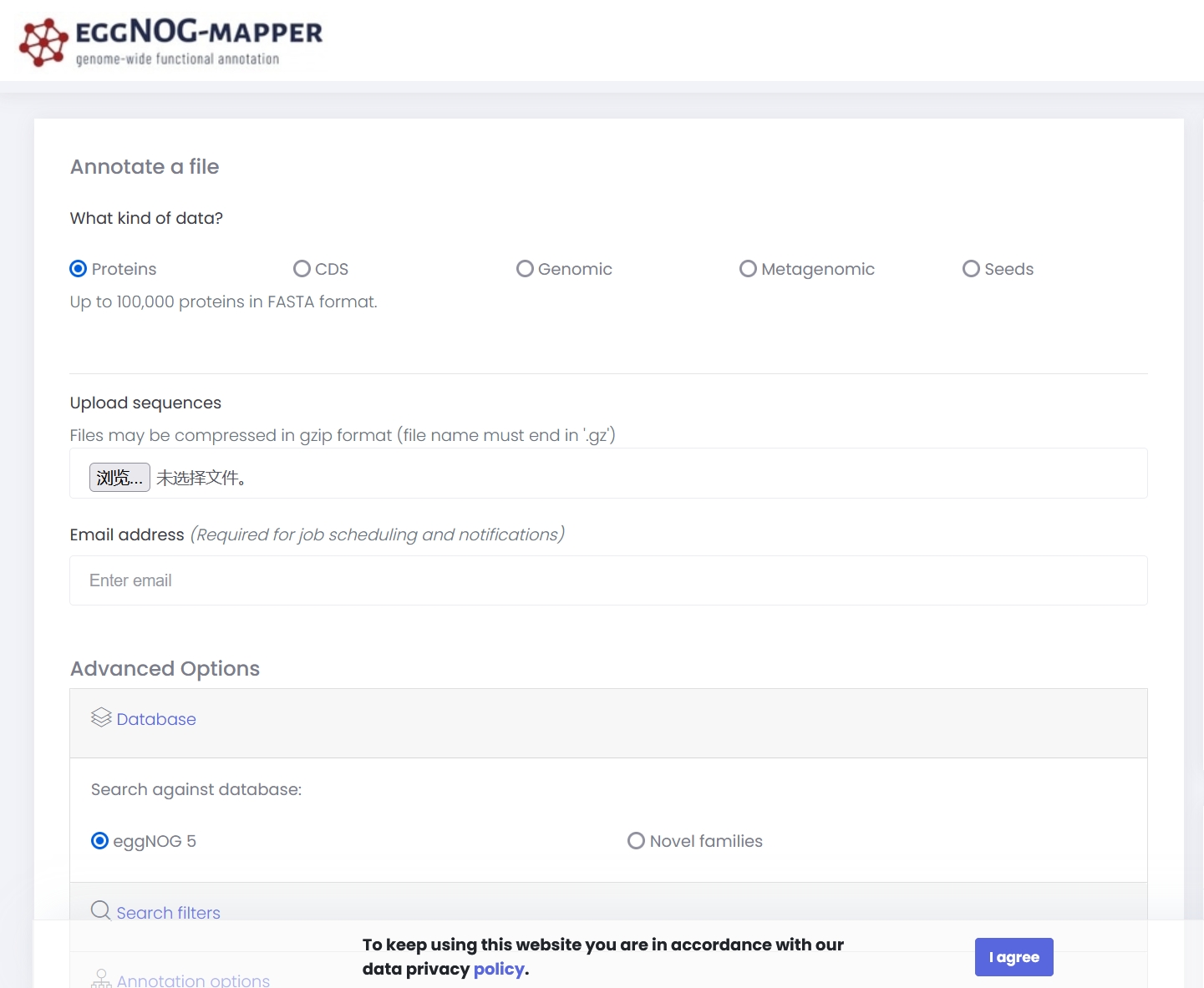Viewport: 1204px width, 988px height.
Task: Click the stacked layers Database icon
Action: point(101,718)
